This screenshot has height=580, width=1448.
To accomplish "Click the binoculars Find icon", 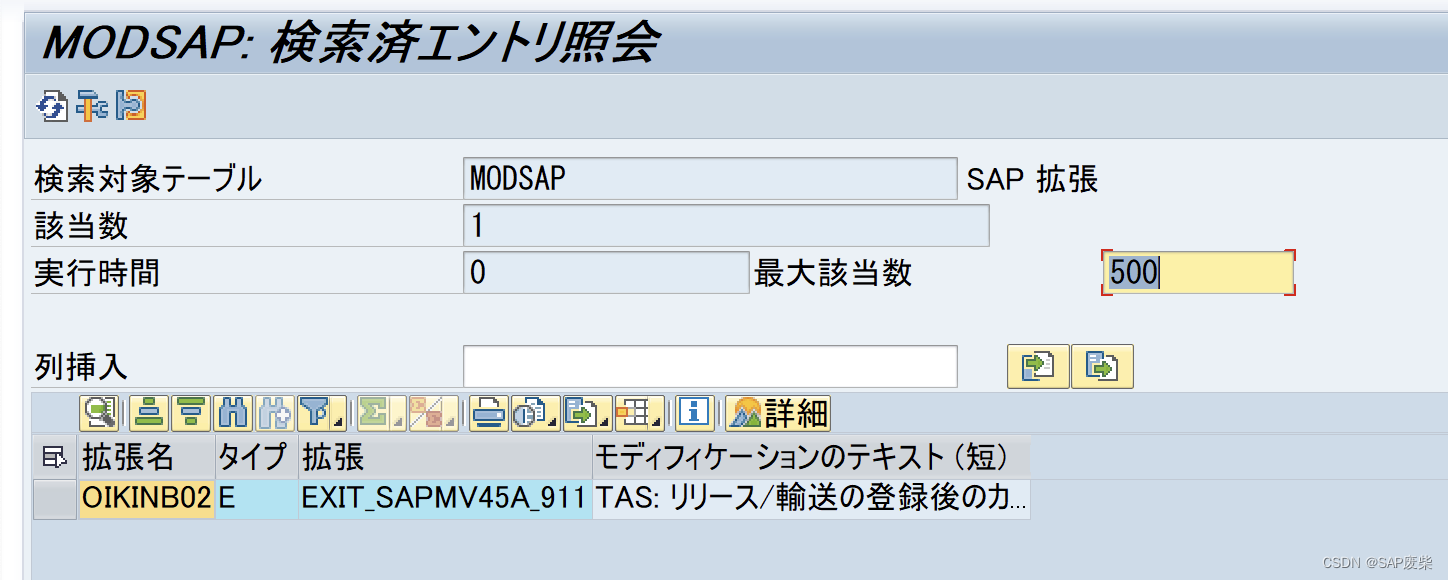I will click(x=233, y=412).
